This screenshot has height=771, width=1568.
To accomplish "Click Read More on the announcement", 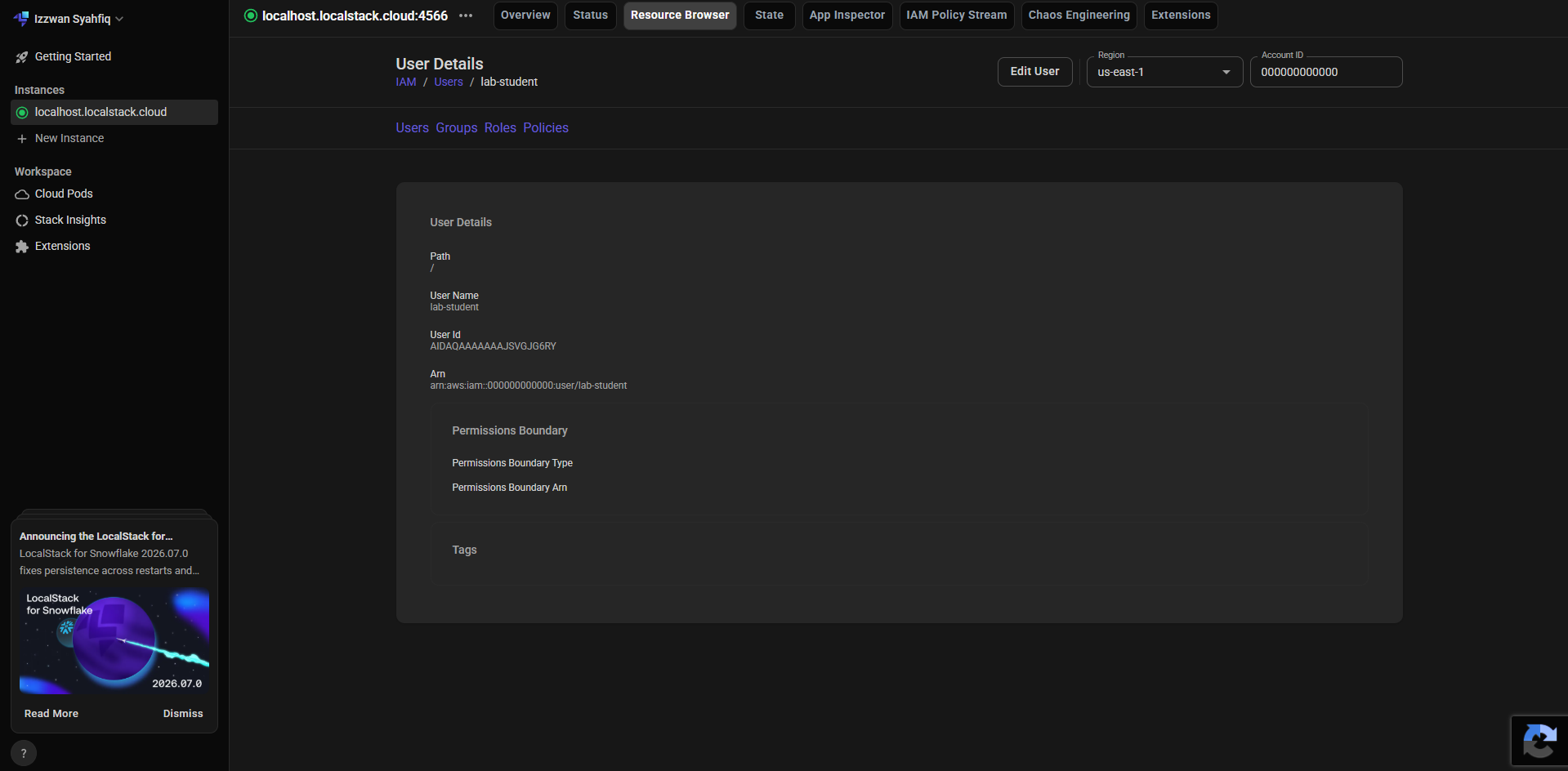I will pyautogui.click(x=51, y=714).
